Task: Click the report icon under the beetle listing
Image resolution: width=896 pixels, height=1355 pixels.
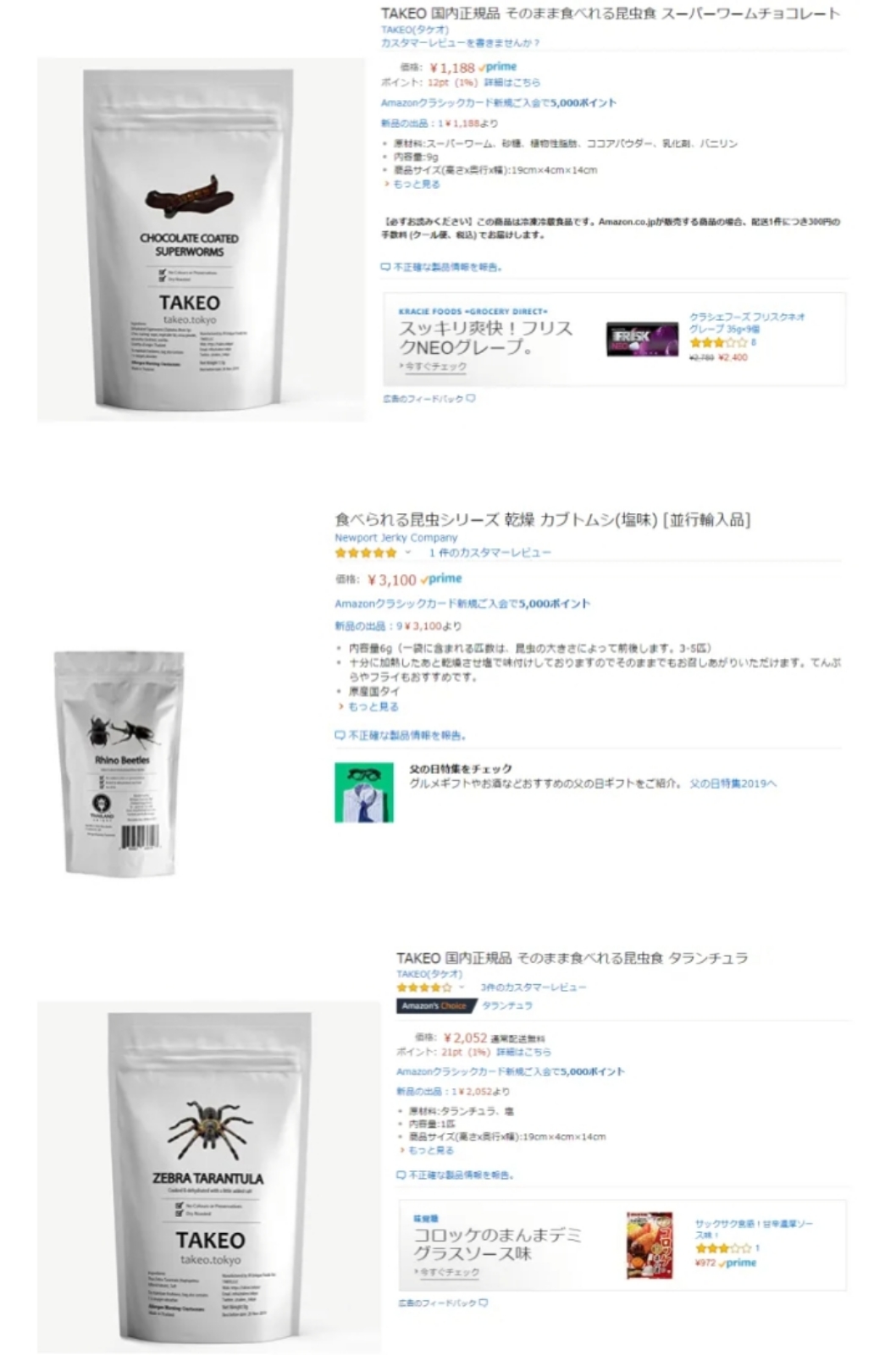Action: (340, 735)
